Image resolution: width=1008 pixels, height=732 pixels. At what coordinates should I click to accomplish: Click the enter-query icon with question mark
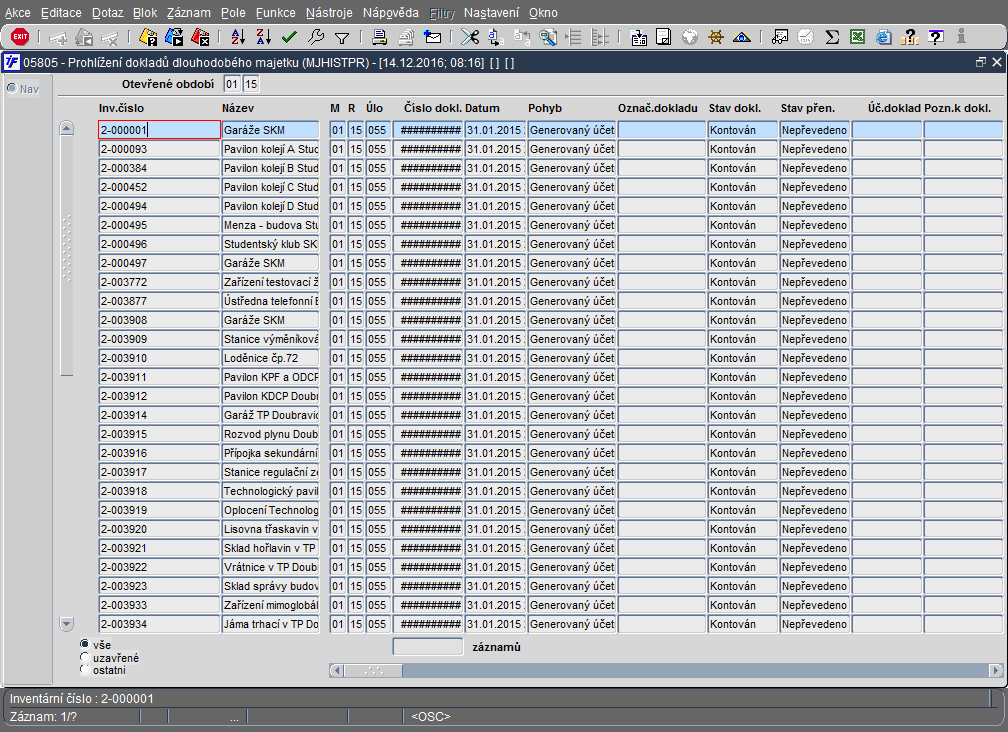(x=148, y=37)
